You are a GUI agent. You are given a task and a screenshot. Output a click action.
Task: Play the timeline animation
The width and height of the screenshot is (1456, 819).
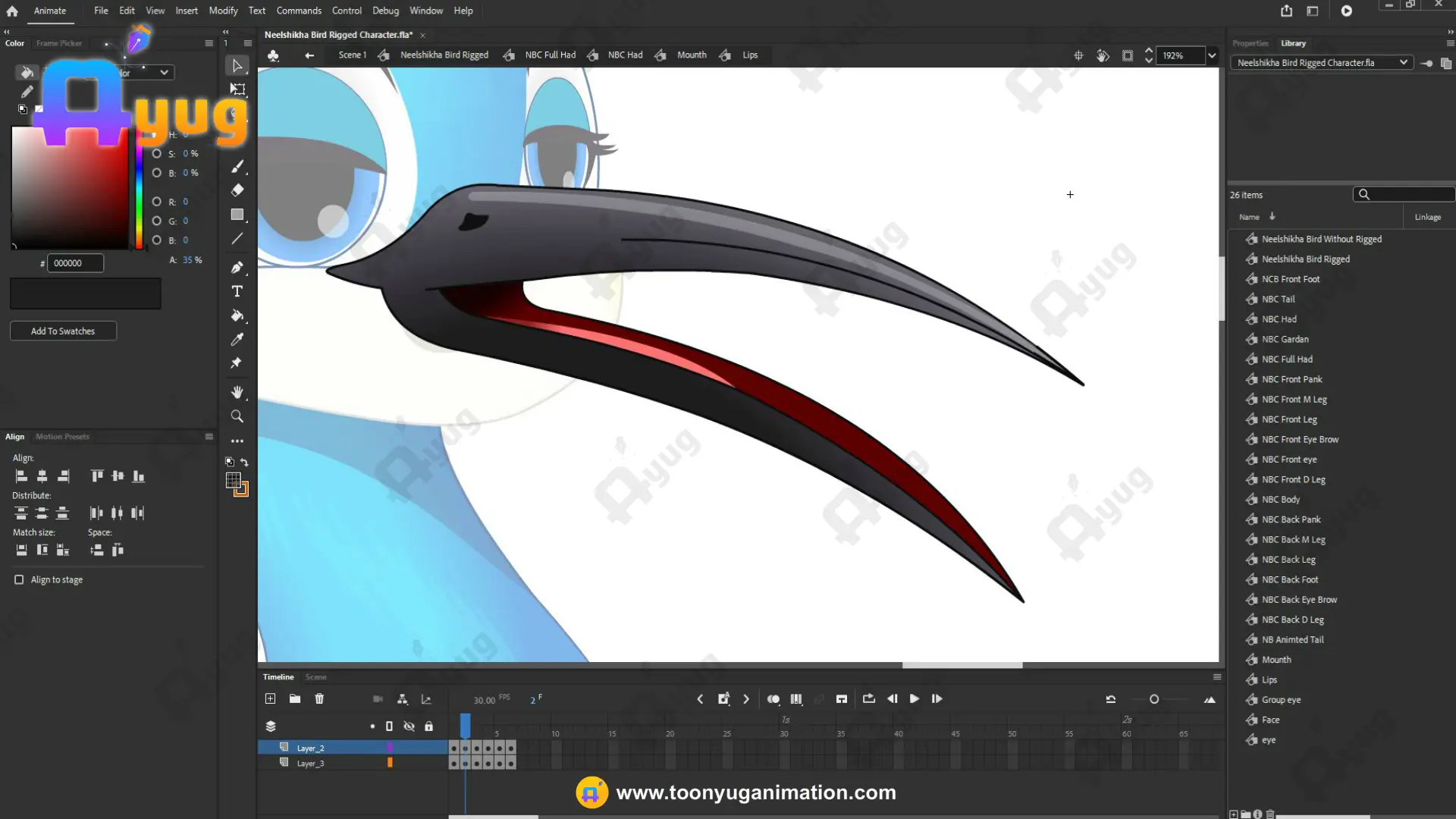point(915,698)
